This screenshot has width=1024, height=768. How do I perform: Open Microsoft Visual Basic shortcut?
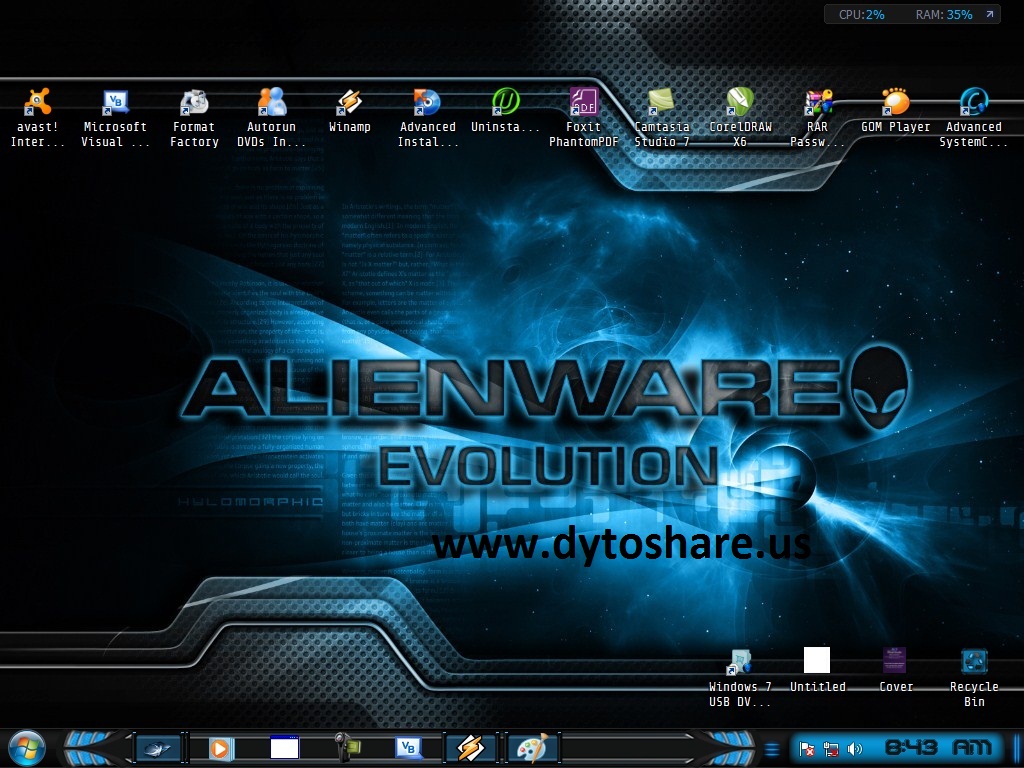(x=115, y=118)
